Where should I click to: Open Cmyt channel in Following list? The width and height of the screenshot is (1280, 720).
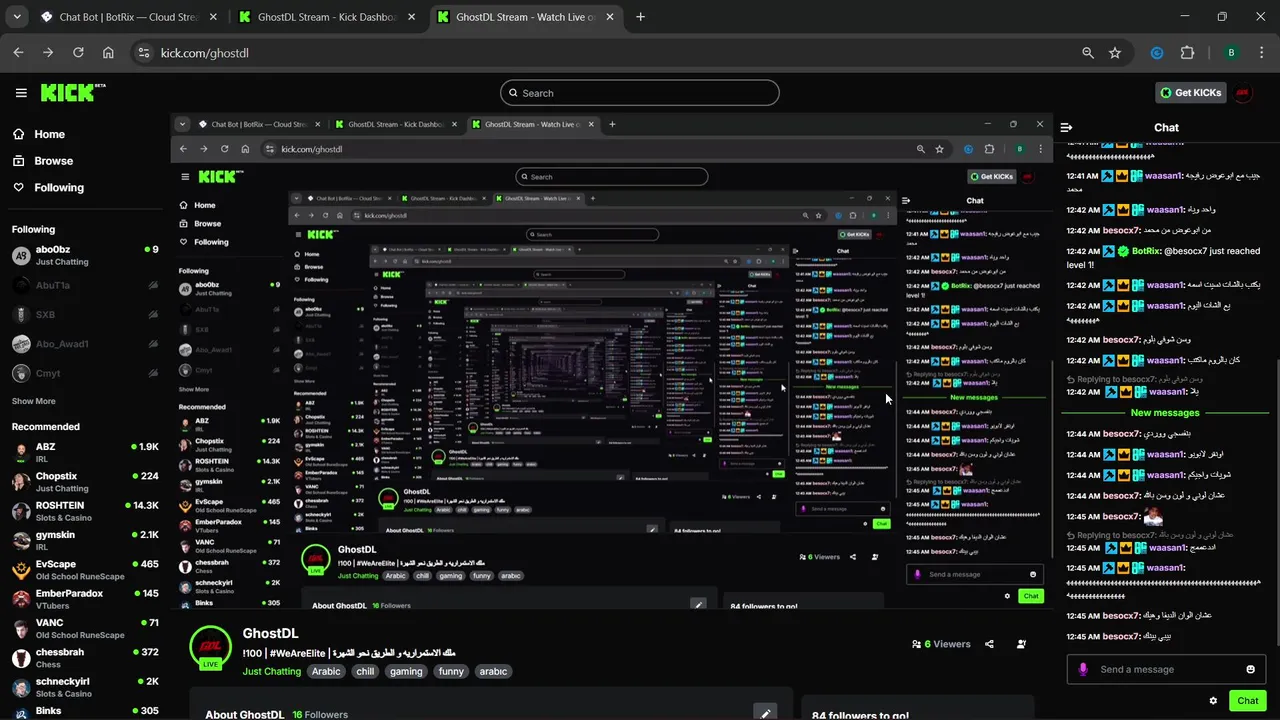coord(85,373)
